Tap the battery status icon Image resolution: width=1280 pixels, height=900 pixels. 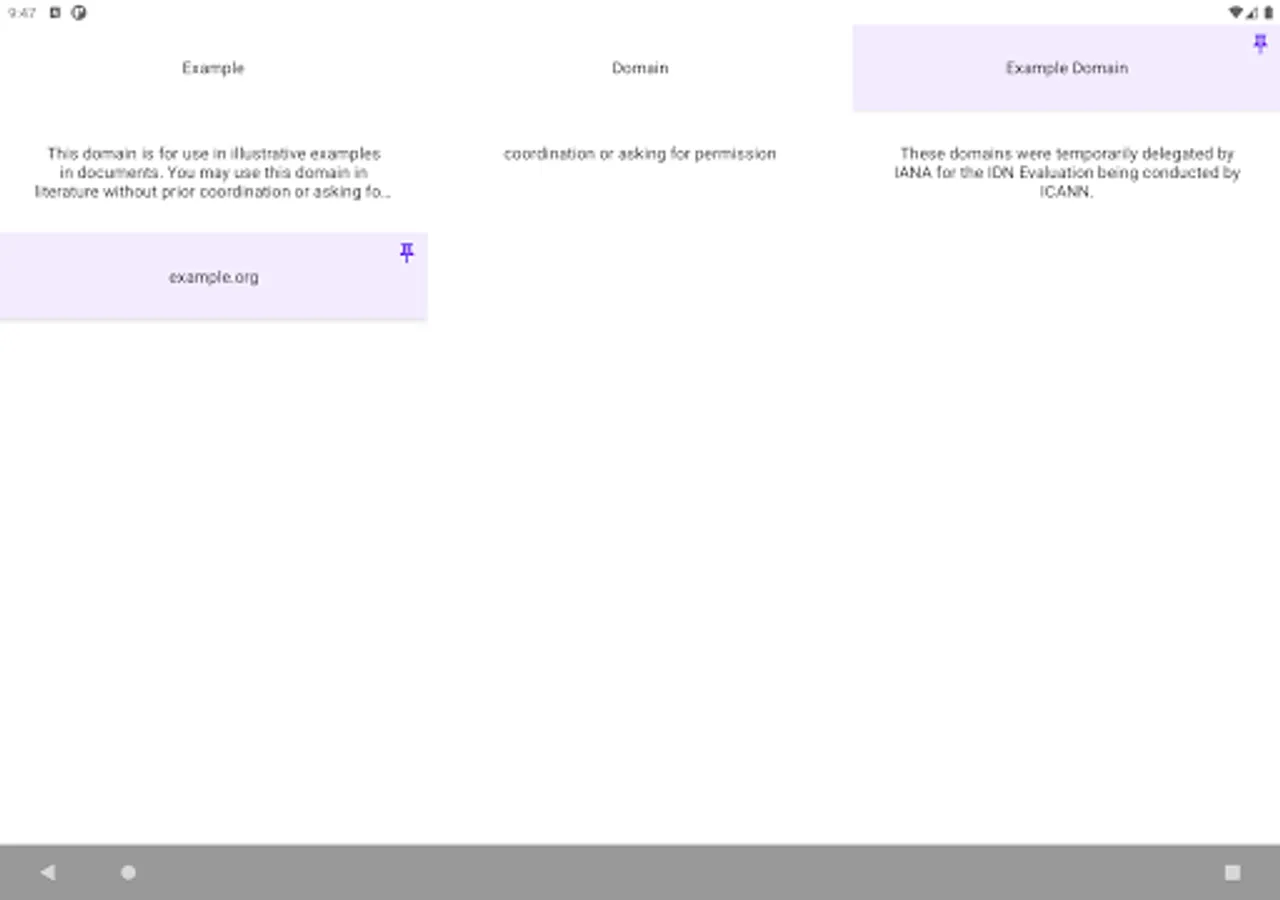pos(1268,13)
